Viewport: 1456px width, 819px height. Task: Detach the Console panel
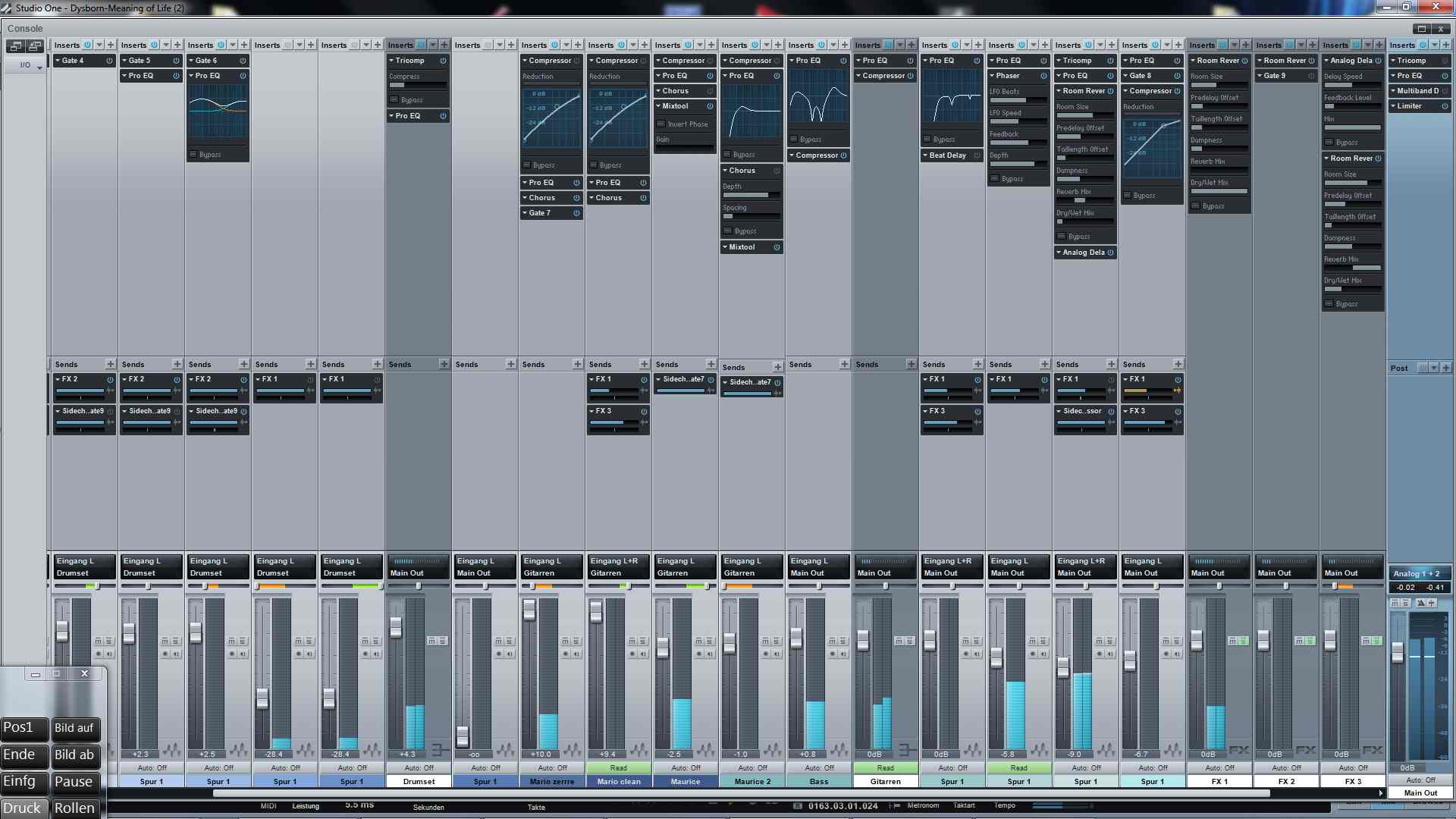(x=1422, y=29)
